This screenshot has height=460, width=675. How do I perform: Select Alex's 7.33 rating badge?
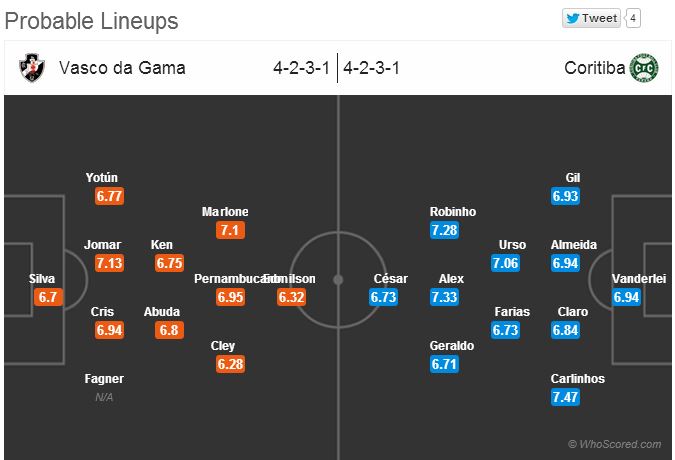(x=444, y=297)
